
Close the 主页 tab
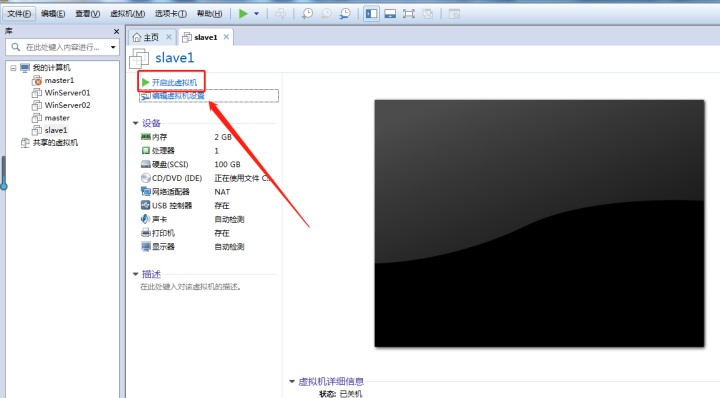pyautogui.click(x=169, y=37)
